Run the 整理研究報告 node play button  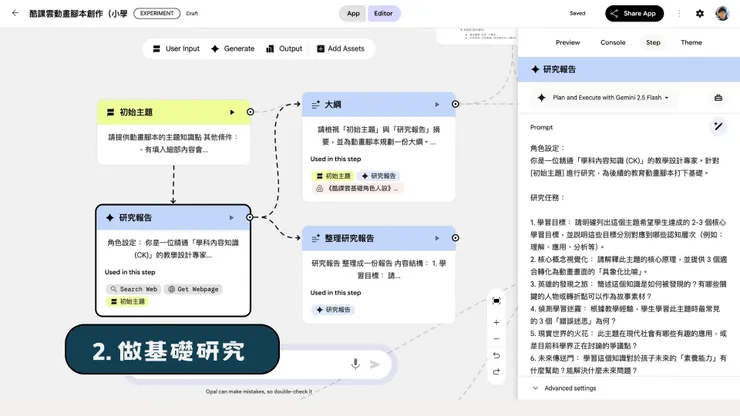click(437, 238)
